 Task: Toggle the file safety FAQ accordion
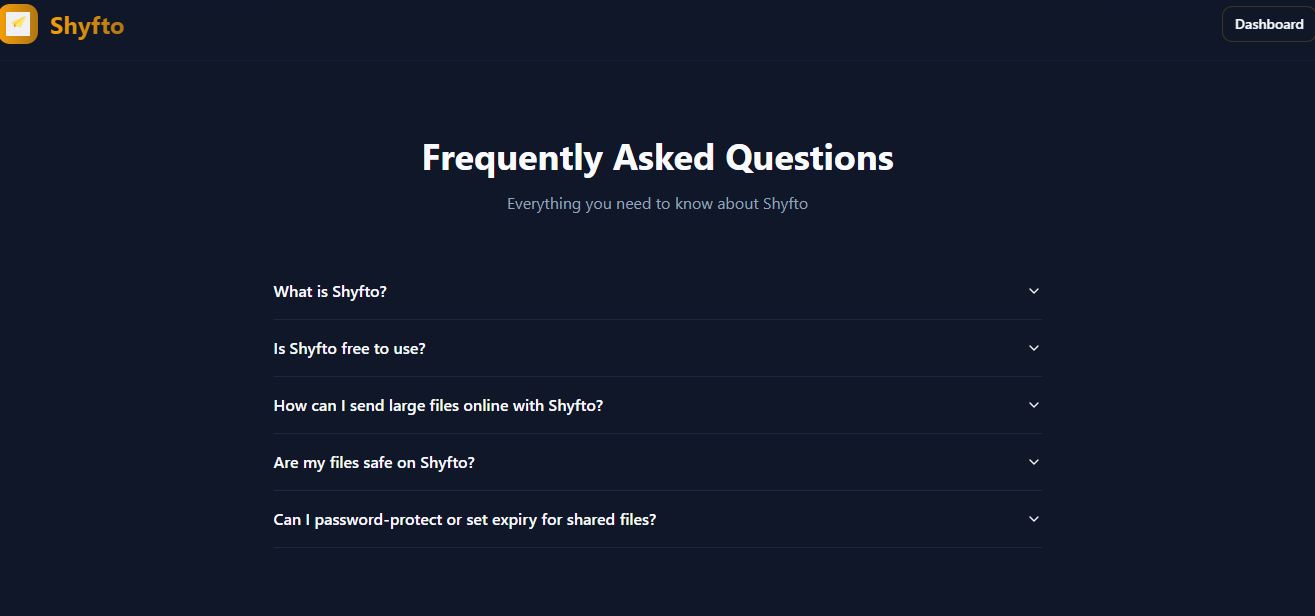pyautogui.click(x=657, y=462)
